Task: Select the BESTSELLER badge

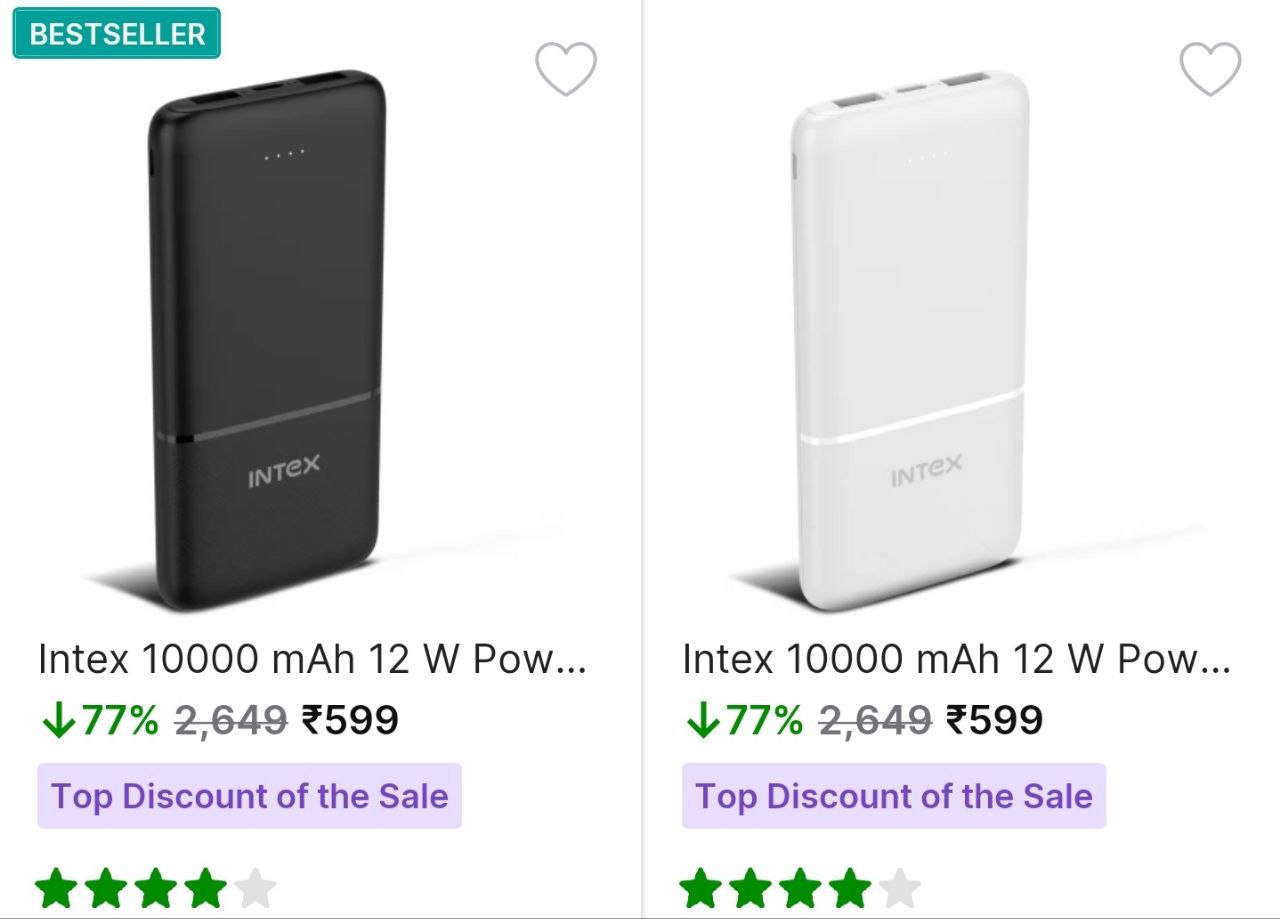Action: 115,34
